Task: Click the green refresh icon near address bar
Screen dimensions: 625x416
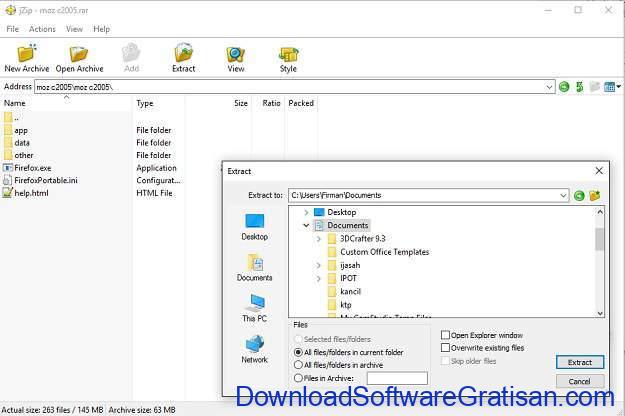Action: click(x=580, y=86)
